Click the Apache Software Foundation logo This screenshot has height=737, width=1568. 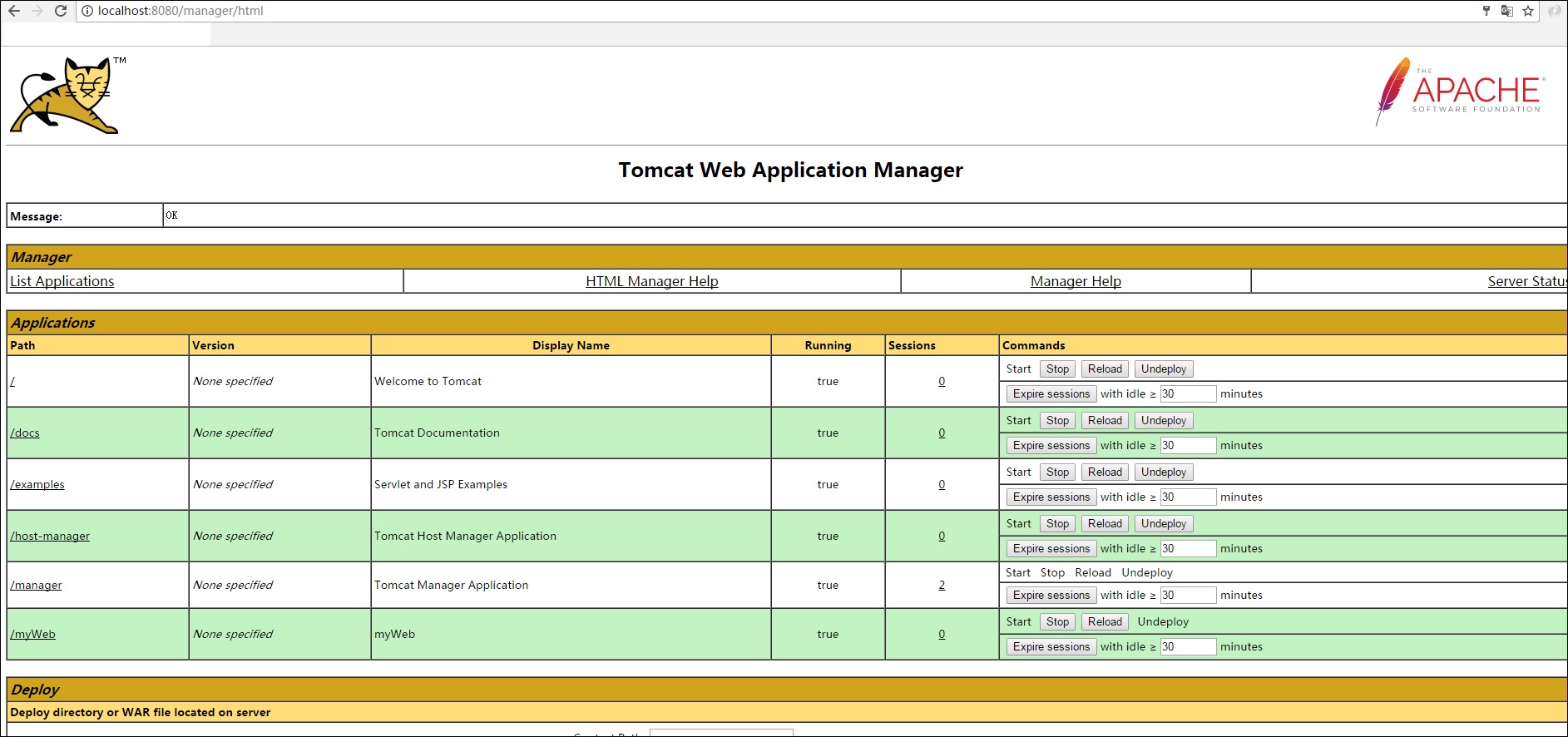pyautogui.click(x=1460, y=91)
